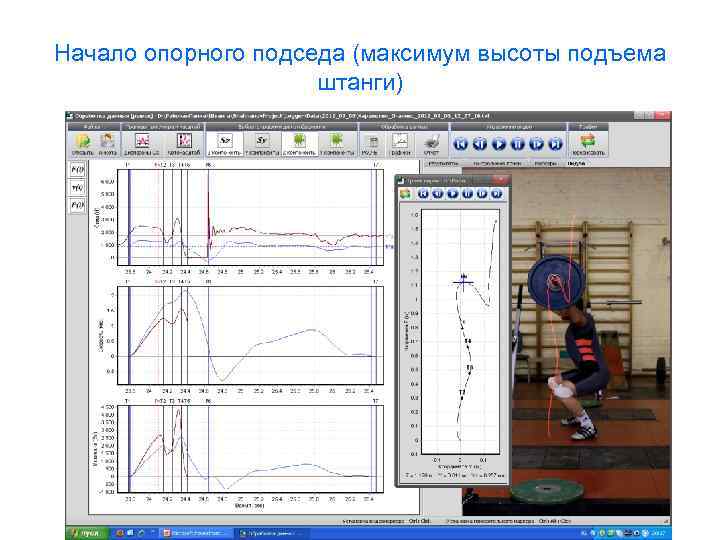Switch to the second taskbar application button

tap(273, 533)
